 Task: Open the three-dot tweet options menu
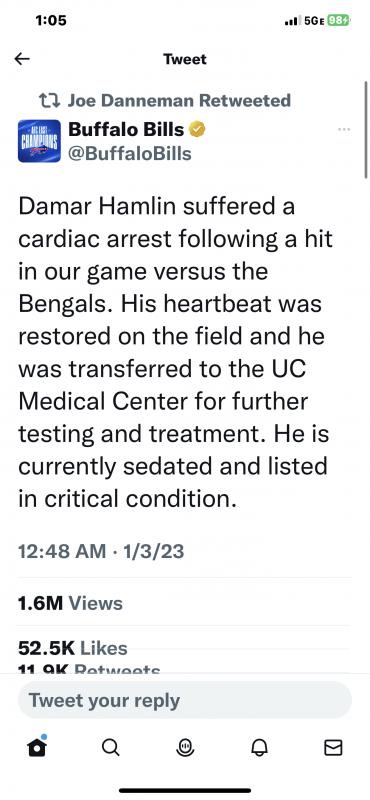pos(344,130)
